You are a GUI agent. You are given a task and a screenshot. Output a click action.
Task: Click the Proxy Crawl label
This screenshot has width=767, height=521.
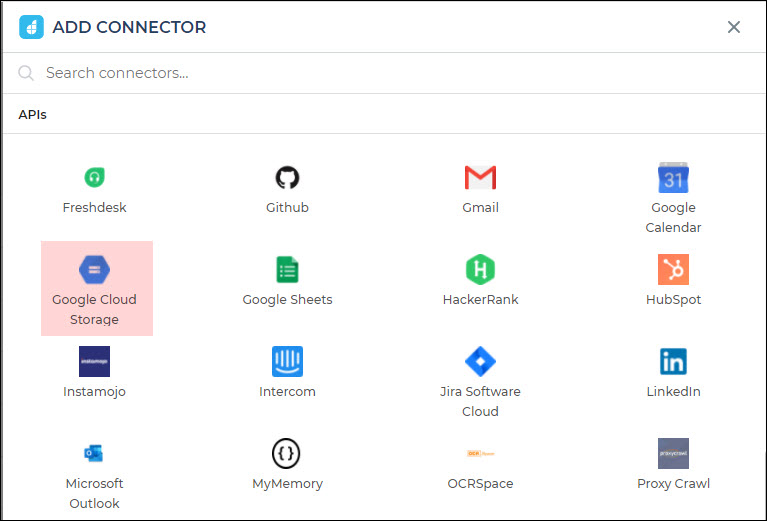click(x=673, y=483)
